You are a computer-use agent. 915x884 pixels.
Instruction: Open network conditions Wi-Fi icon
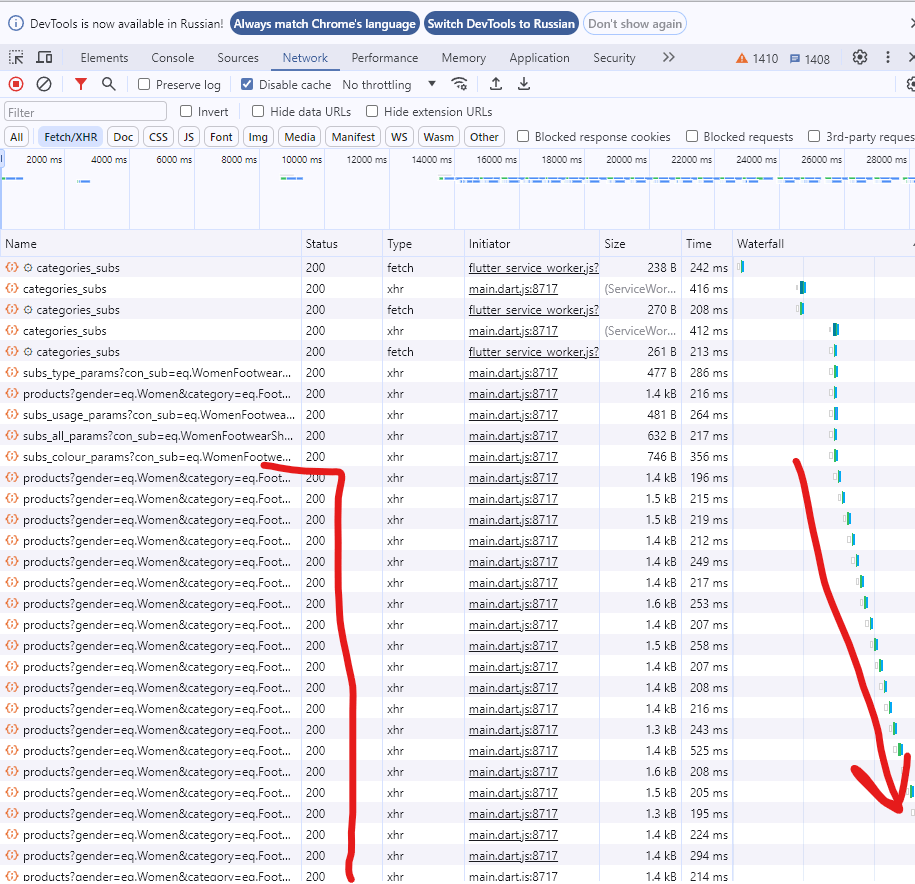tap(459, 85)
